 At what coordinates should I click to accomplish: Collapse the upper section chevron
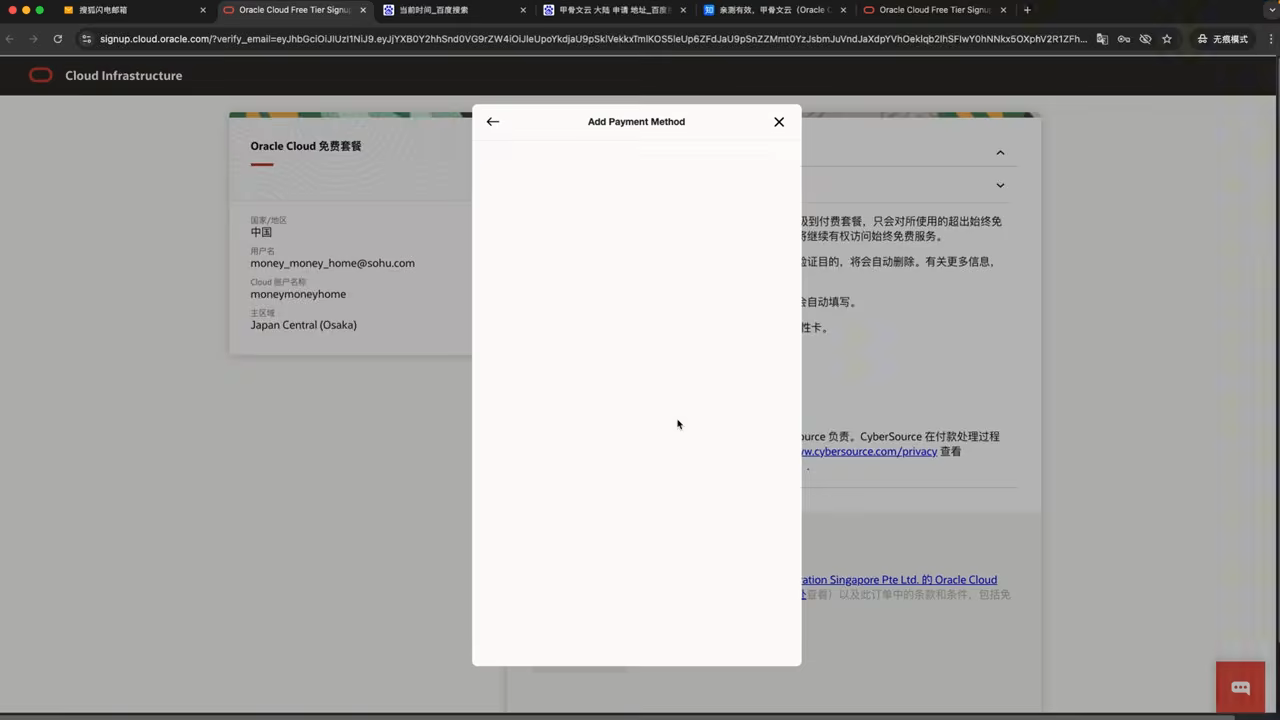tap(1000, 153)
